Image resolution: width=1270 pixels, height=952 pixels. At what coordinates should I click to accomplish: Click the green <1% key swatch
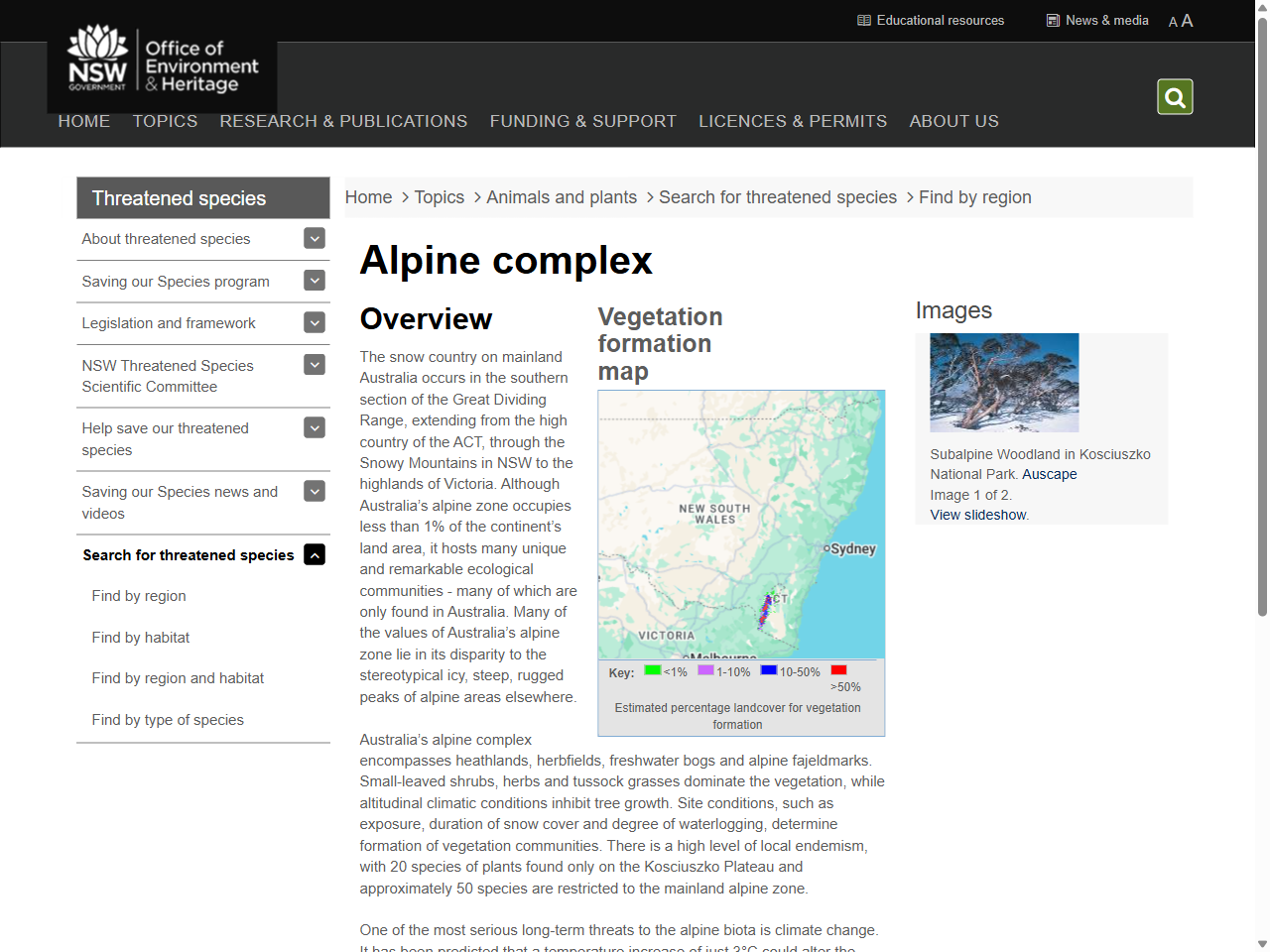(x=650, y=670)
